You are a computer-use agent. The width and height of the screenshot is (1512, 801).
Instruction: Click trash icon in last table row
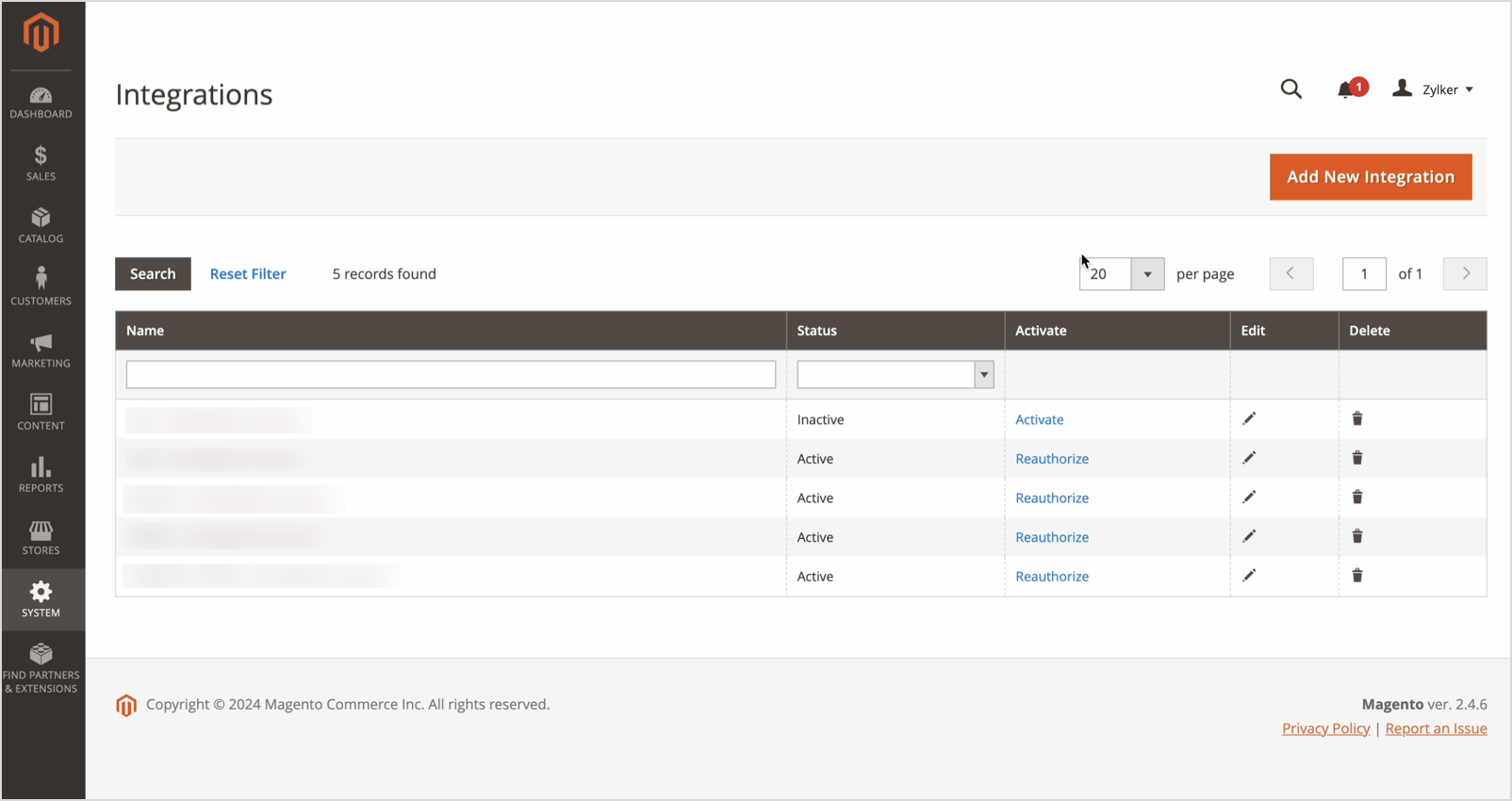1357,576
